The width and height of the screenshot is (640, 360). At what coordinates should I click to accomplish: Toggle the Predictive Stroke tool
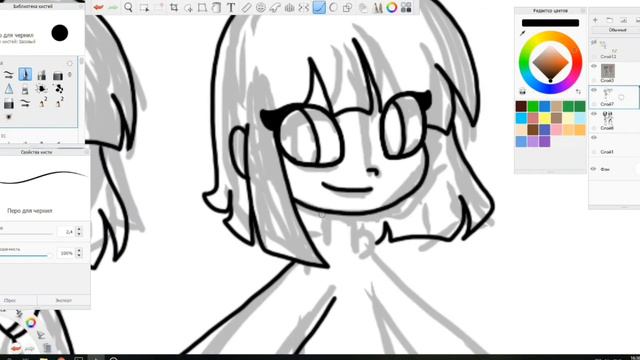[333, 7]
